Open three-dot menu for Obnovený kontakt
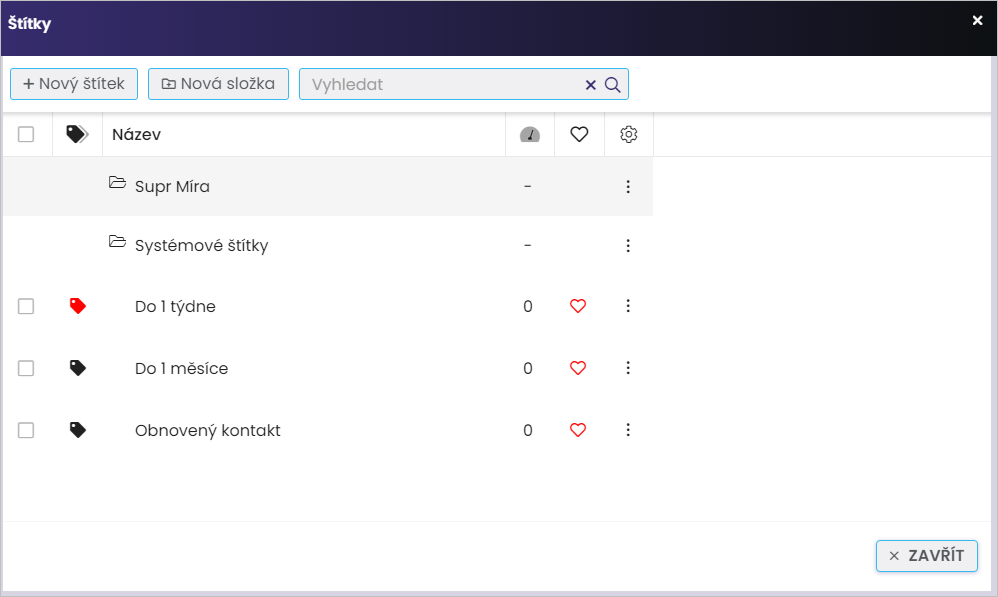The width and height of the screenshot is (998, 597). 628,430
